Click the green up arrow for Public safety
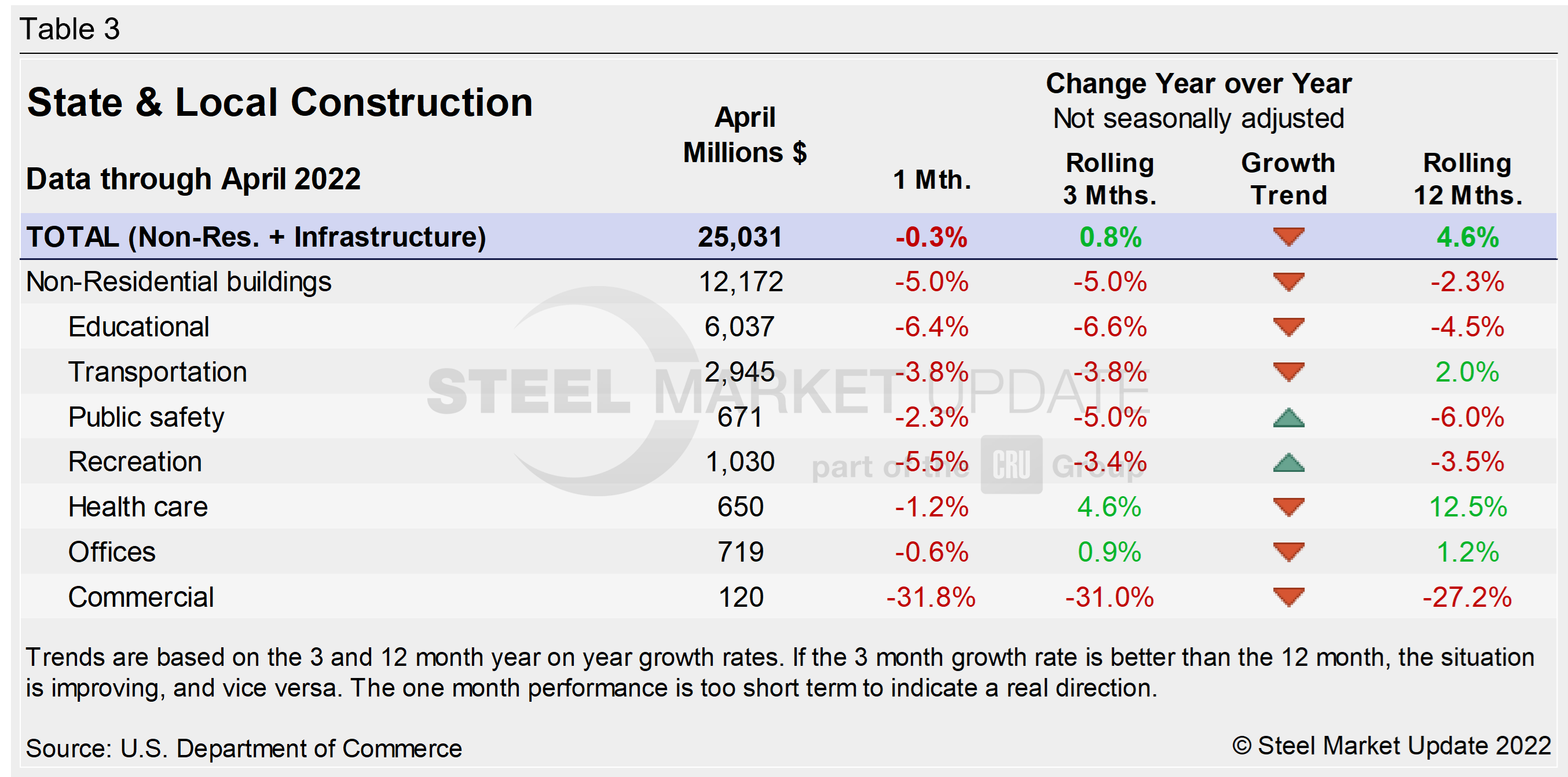Image resolution: width=1568 pixels, height=777 pixels. coord(1288,417)
